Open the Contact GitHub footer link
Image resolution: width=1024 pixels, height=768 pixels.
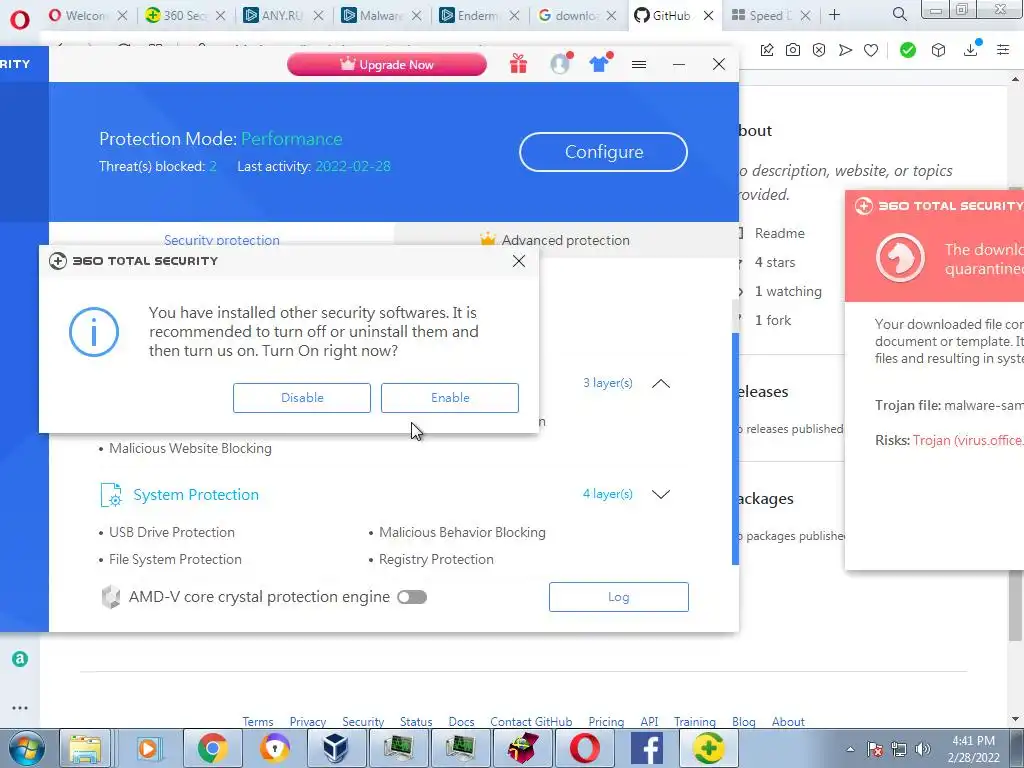531,722
